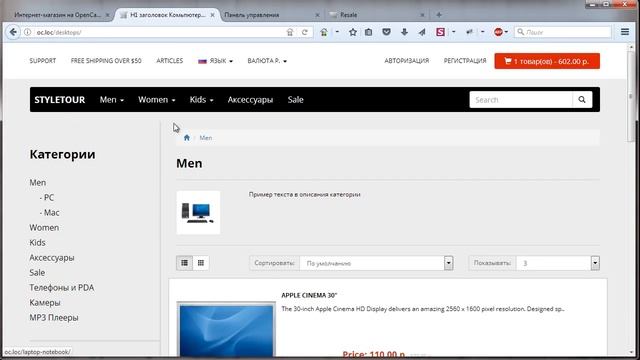Image resolution: width=640 pixels, height=360 pixels.
Task: Expand the Kids menu in the black navbar
Action: pyautogui.click(x=201, y=100)
